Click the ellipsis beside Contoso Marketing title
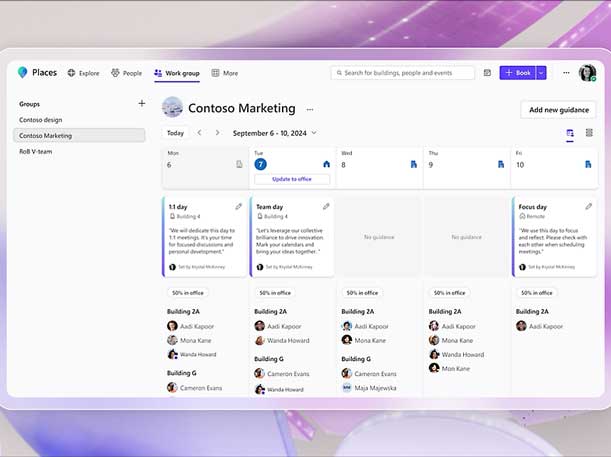 point(310,109)
